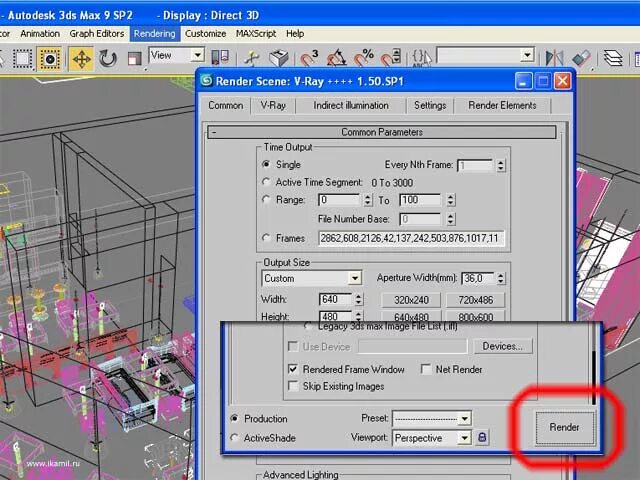Open the Layer Manager icon

pyautogui.click(x=613, y=58)
